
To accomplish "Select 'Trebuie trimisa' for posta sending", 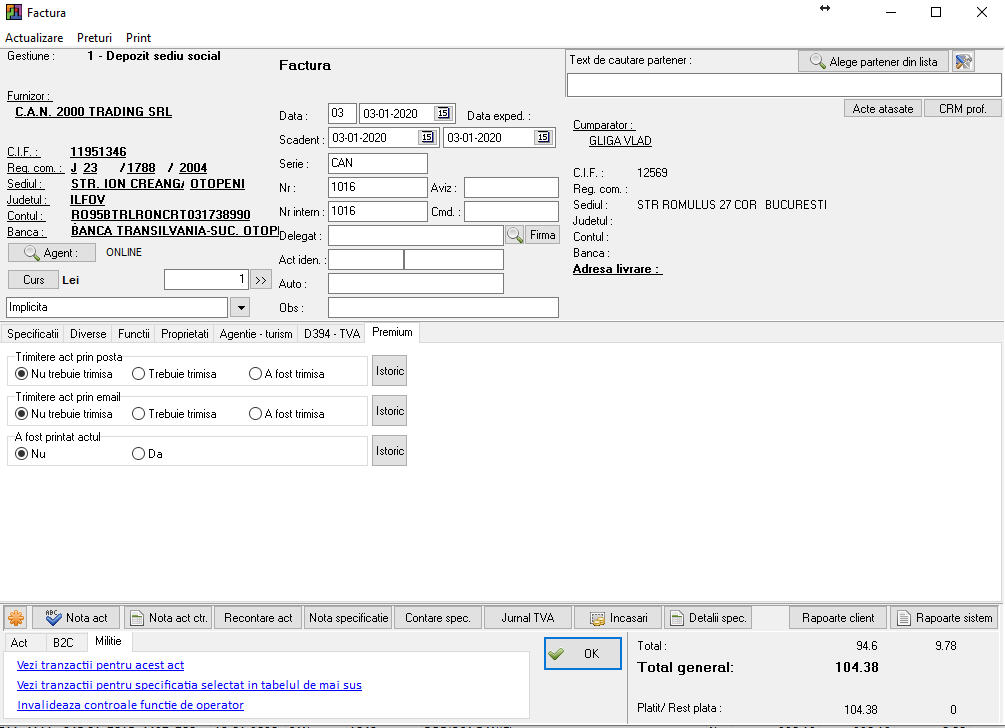I will 139,374.
